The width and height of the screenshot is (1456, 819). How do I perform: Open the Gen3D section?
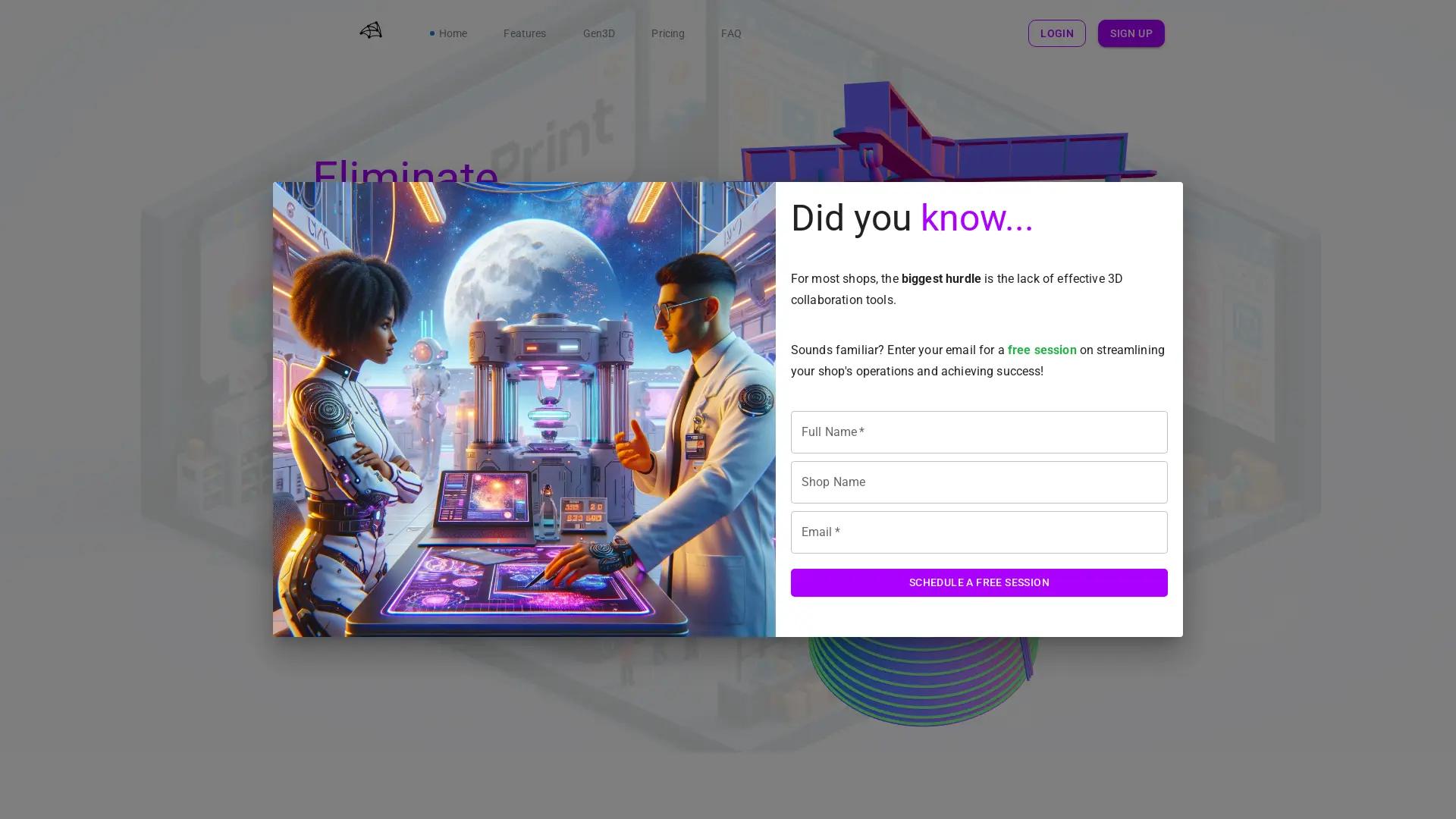pos(599,33)
